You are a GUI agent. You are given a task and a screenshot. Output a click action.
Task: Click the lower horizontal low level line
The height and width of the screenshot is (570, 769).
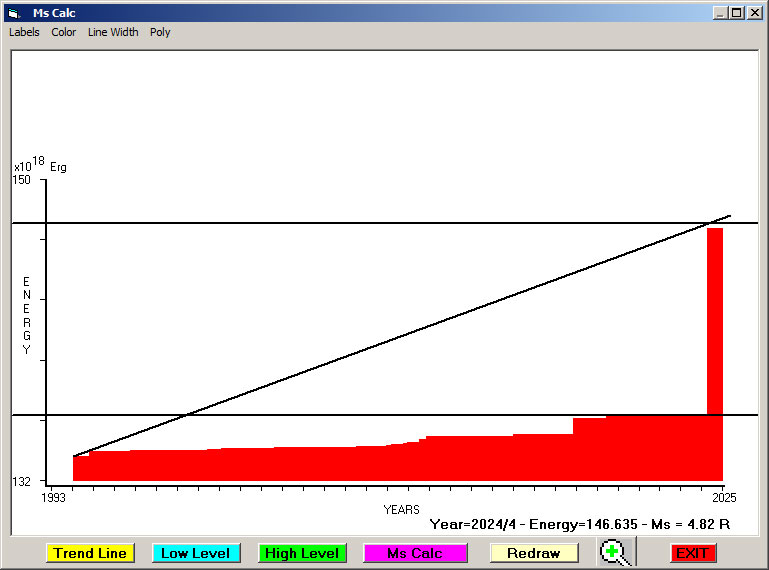[x=300, y=414]
